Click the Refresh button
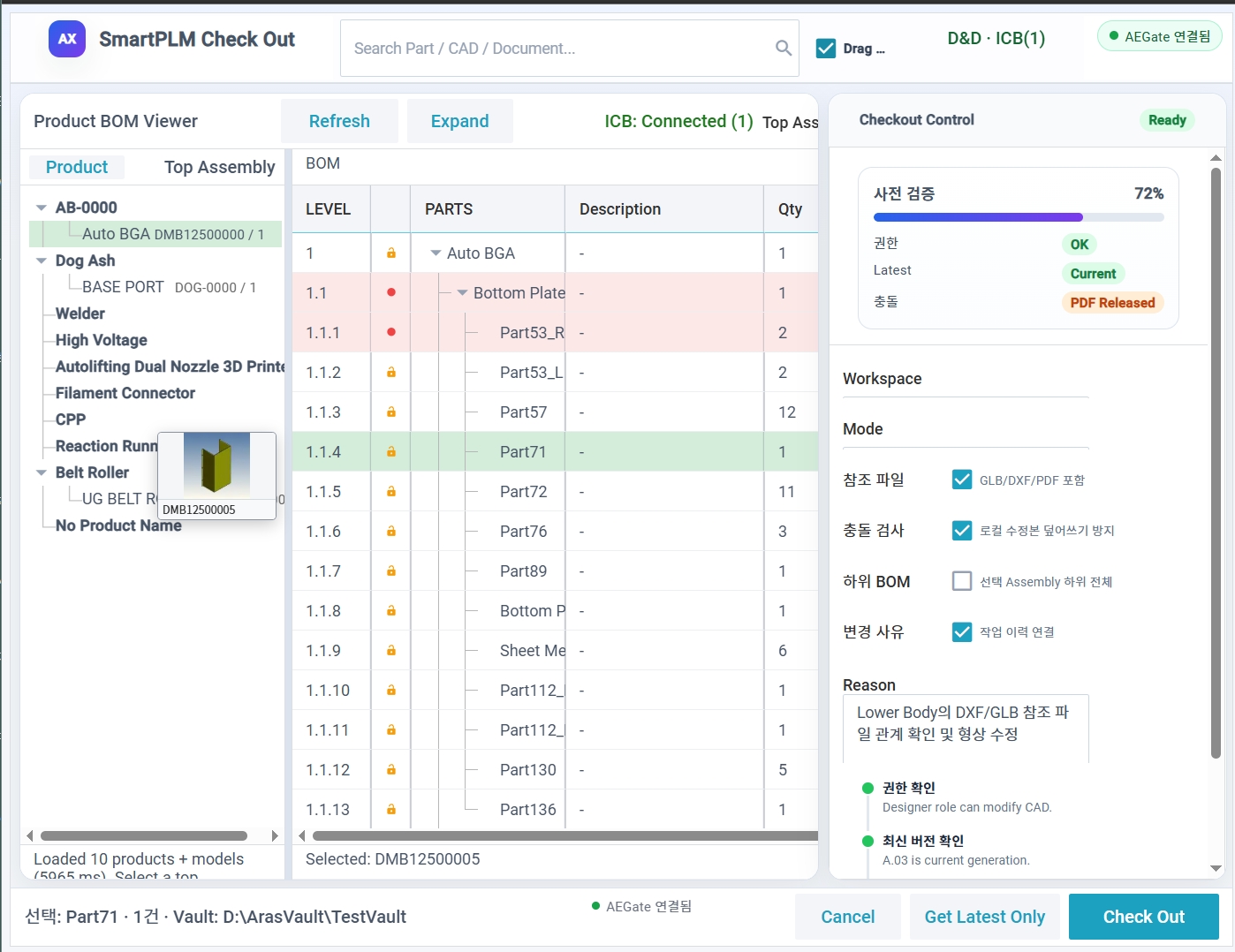Screen dimensions: 1235x952 [339, 121]
